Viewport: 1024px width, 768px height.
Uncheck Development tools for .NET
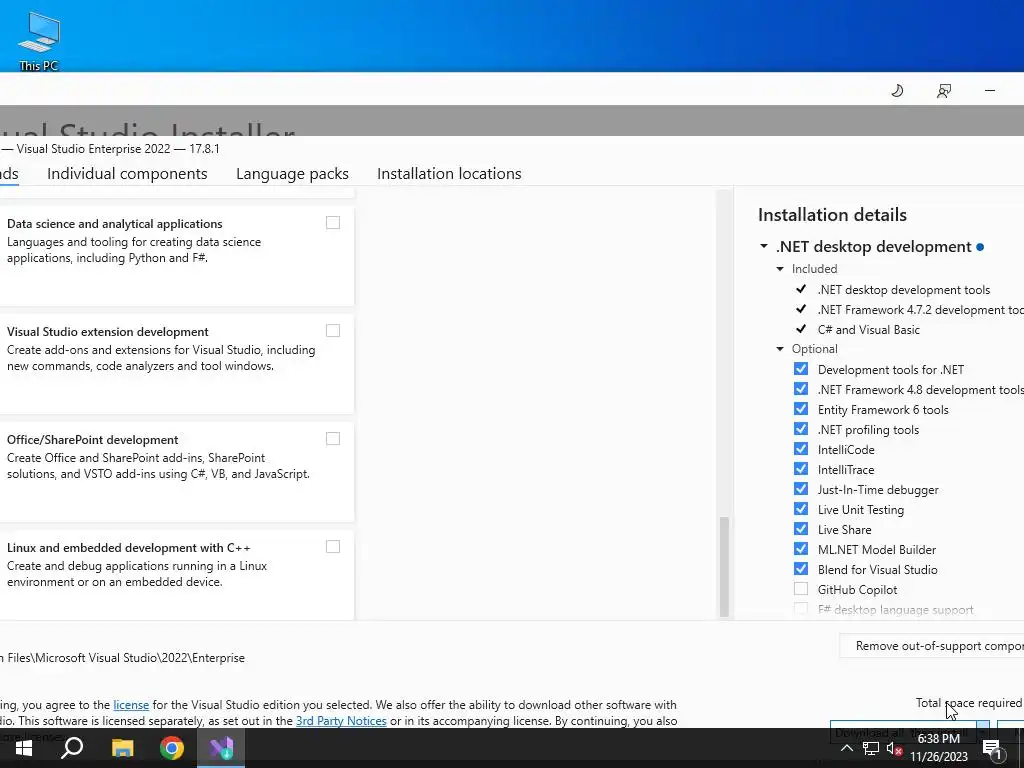click(x=801, y=369)
